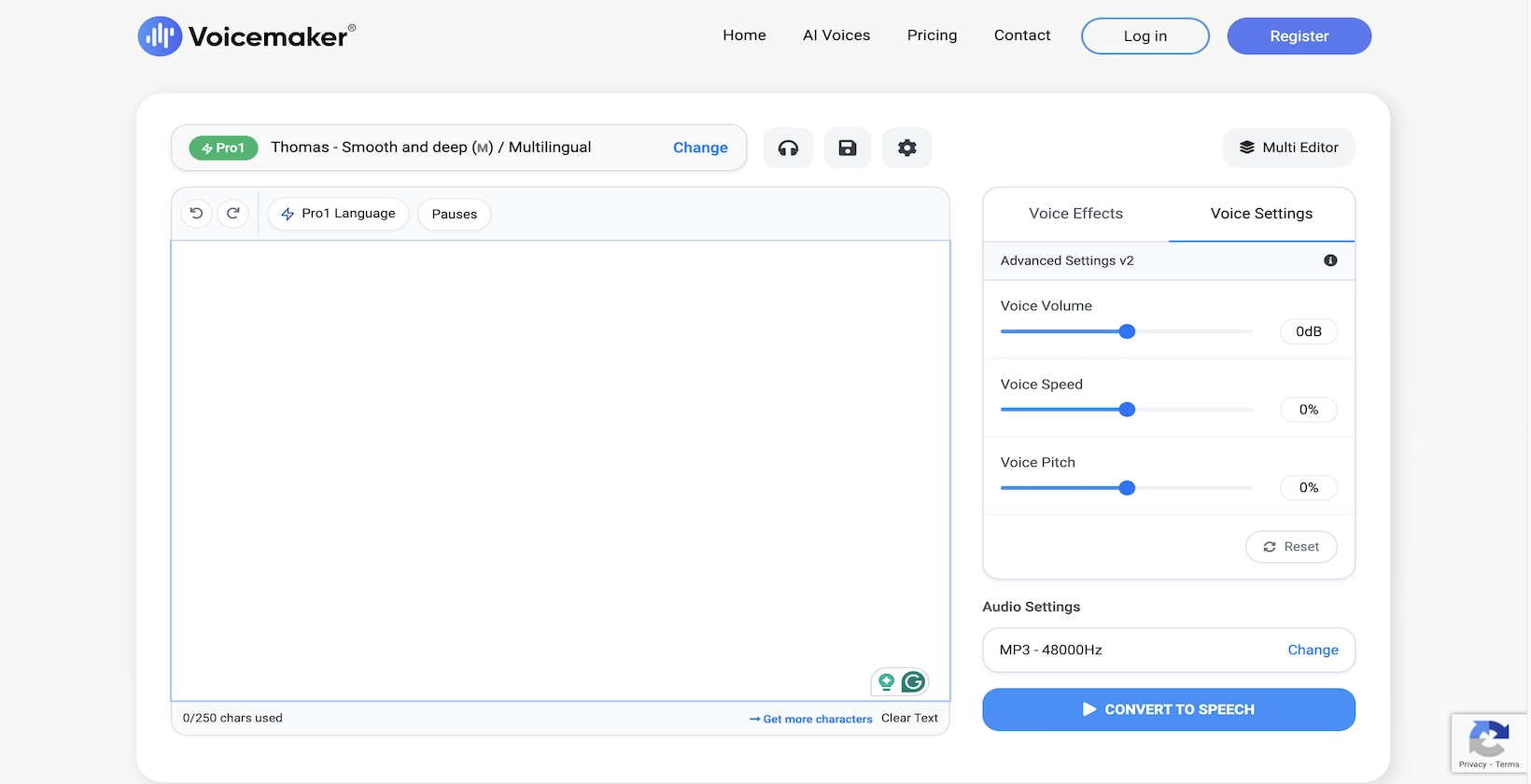Switch to the Voice Settings tab

tap(1261, 214)
